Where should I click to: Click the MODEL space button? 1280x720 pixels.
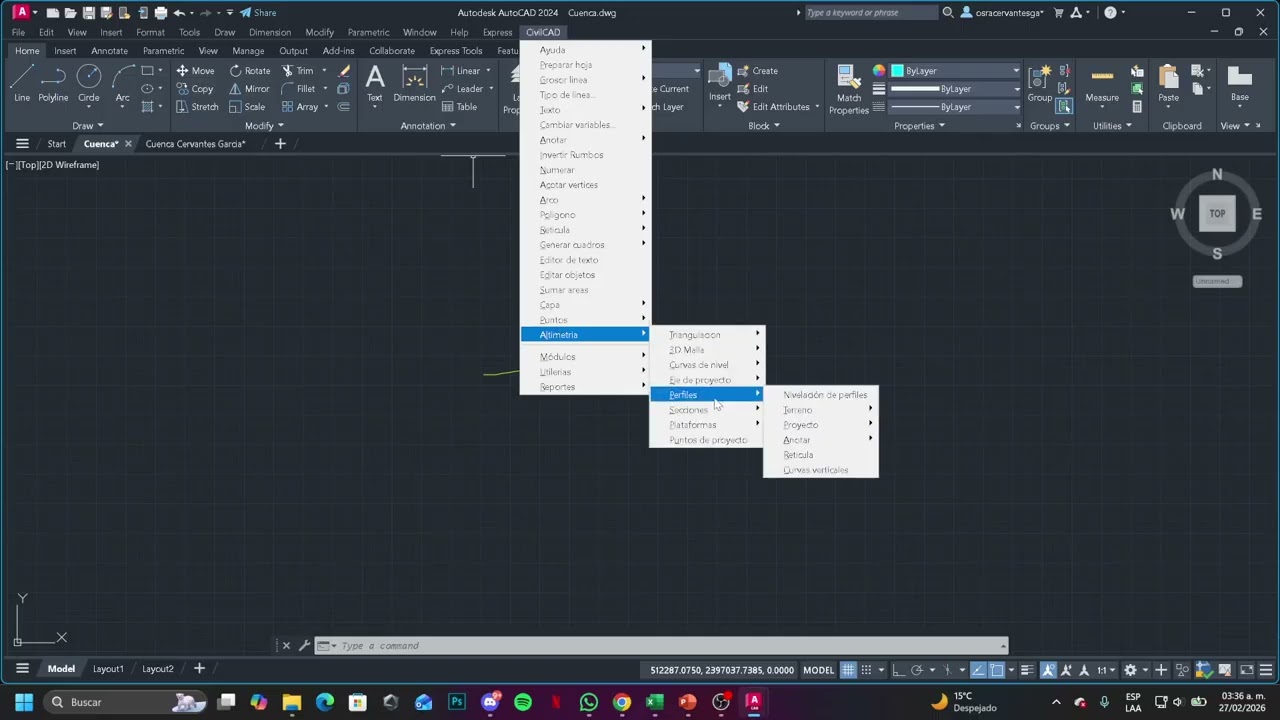[x=818, y=670]
